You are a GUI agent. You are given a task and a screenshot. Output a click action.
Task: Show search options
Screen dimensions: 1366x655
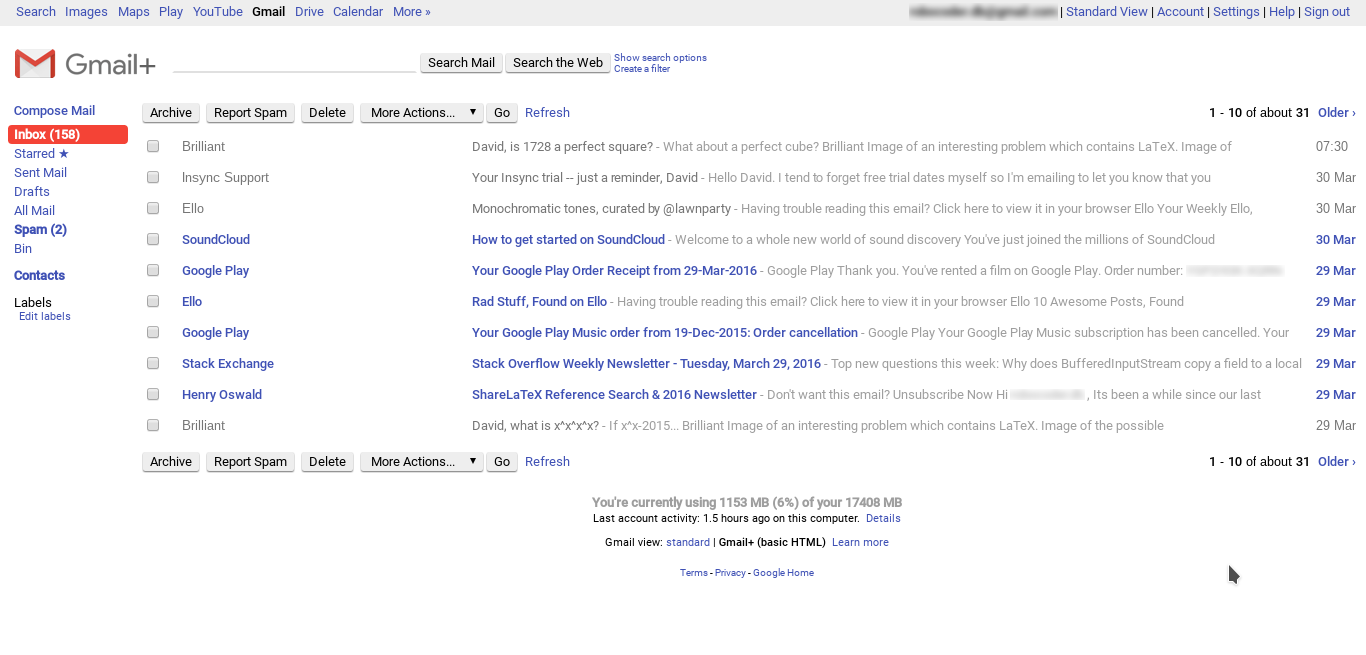[x=660, y=57]
